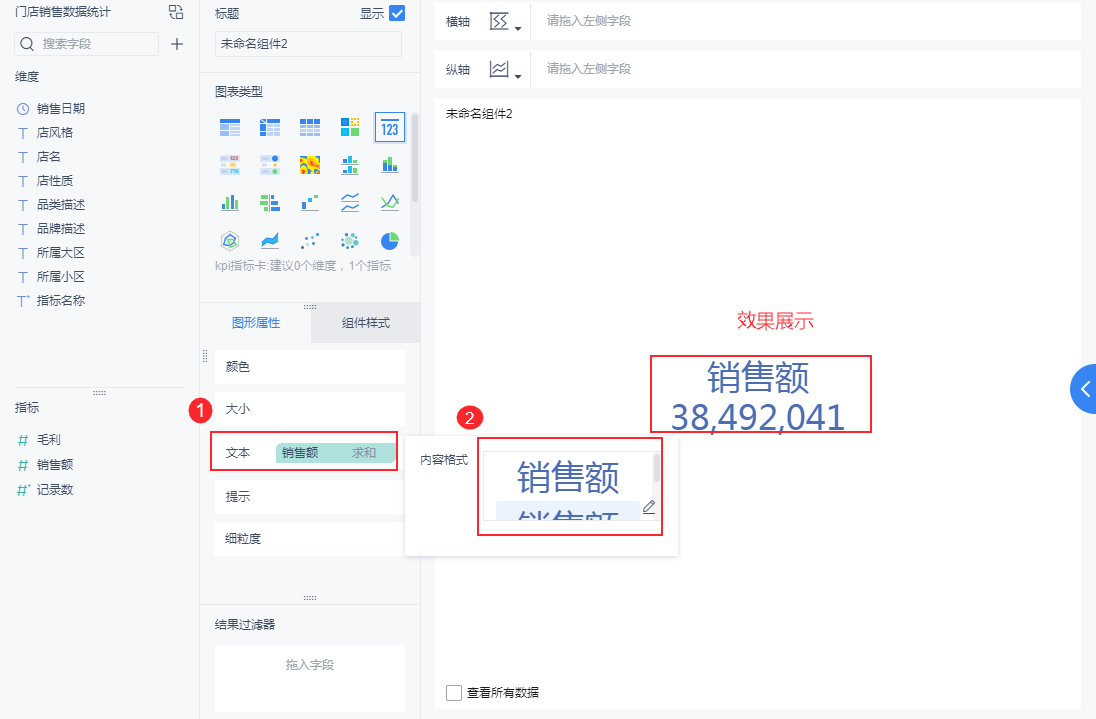This screenshot has height=719, width=1096.
Task: Select the heat map chart type
Action: 310,165
